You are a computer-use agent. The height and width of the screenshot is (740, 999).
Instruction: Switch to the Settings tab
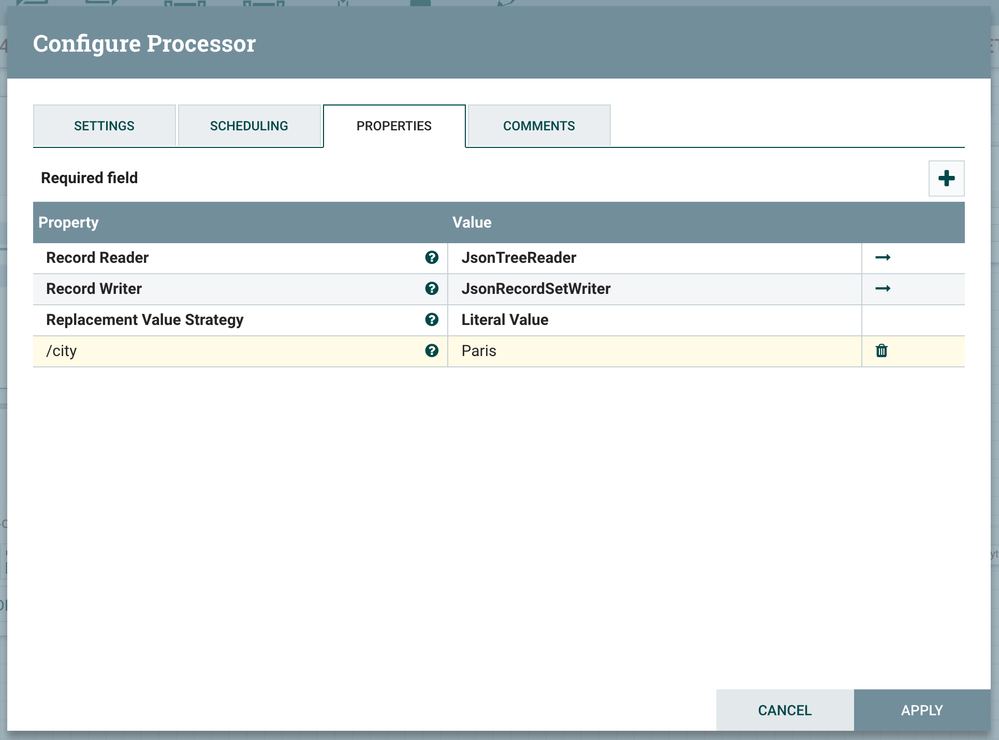pos(104,126)
